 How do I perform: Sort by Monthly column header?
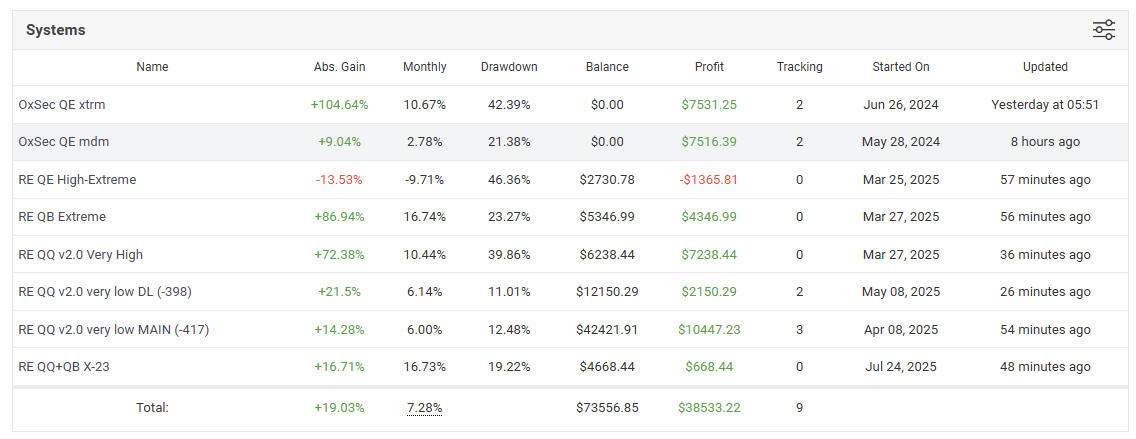click(x=425, y=67)
